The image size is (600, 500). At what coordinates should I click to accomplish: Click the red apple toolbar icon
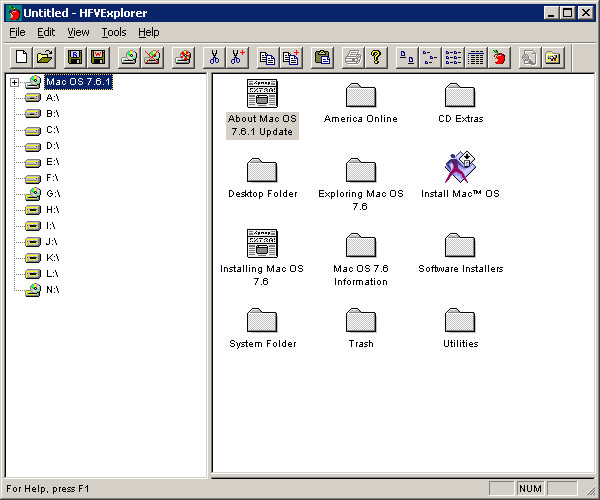[x=499, y=57]
